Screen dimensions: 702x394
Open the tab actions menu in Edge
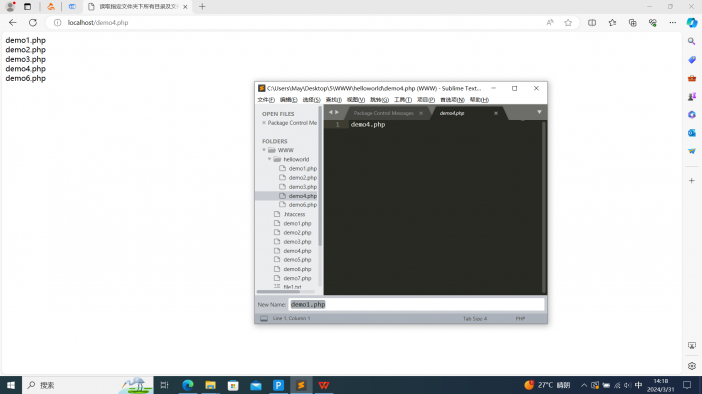pyautogui.click(x=27, y=7)
